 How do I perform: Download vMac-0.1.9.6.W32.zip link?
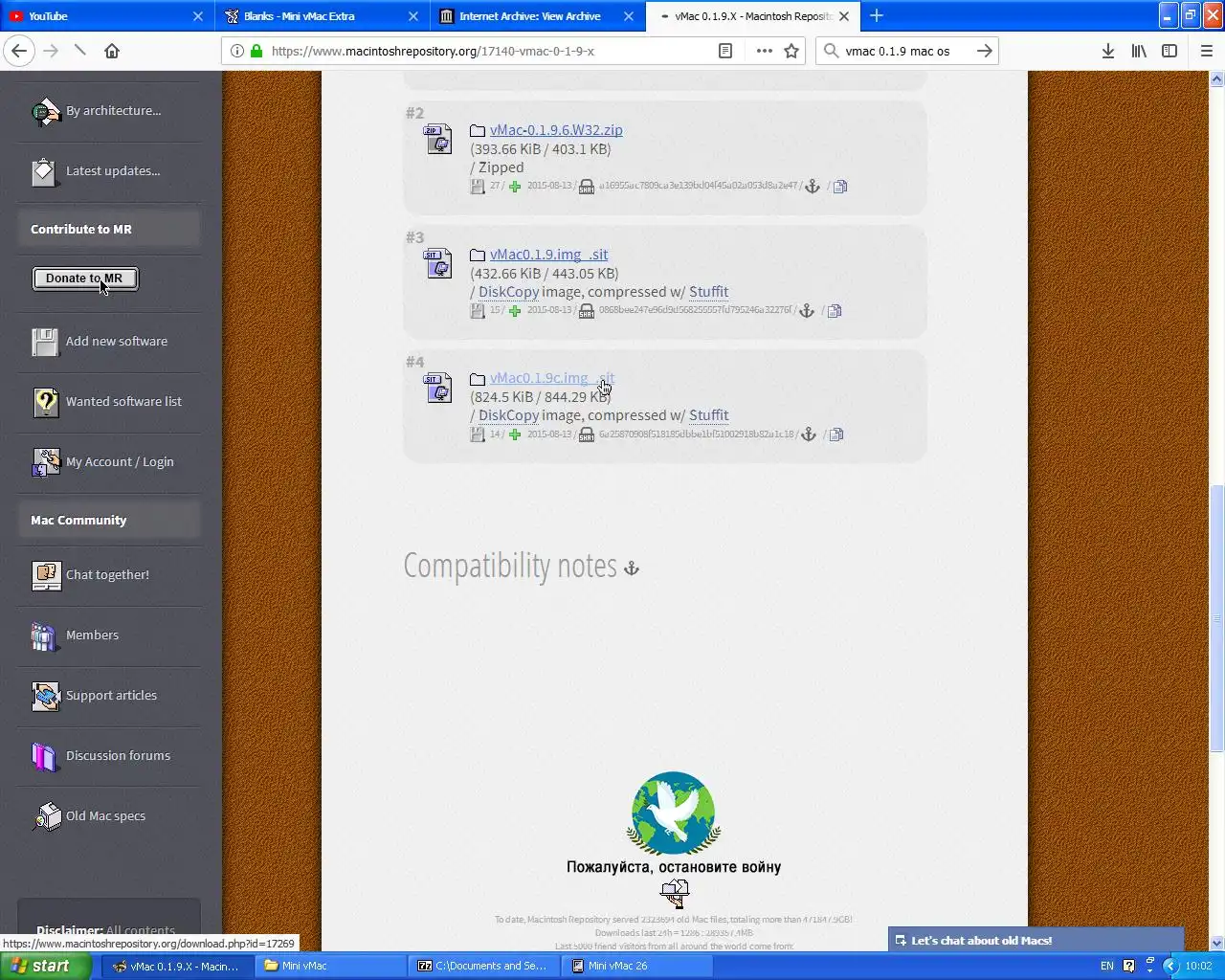556,130
